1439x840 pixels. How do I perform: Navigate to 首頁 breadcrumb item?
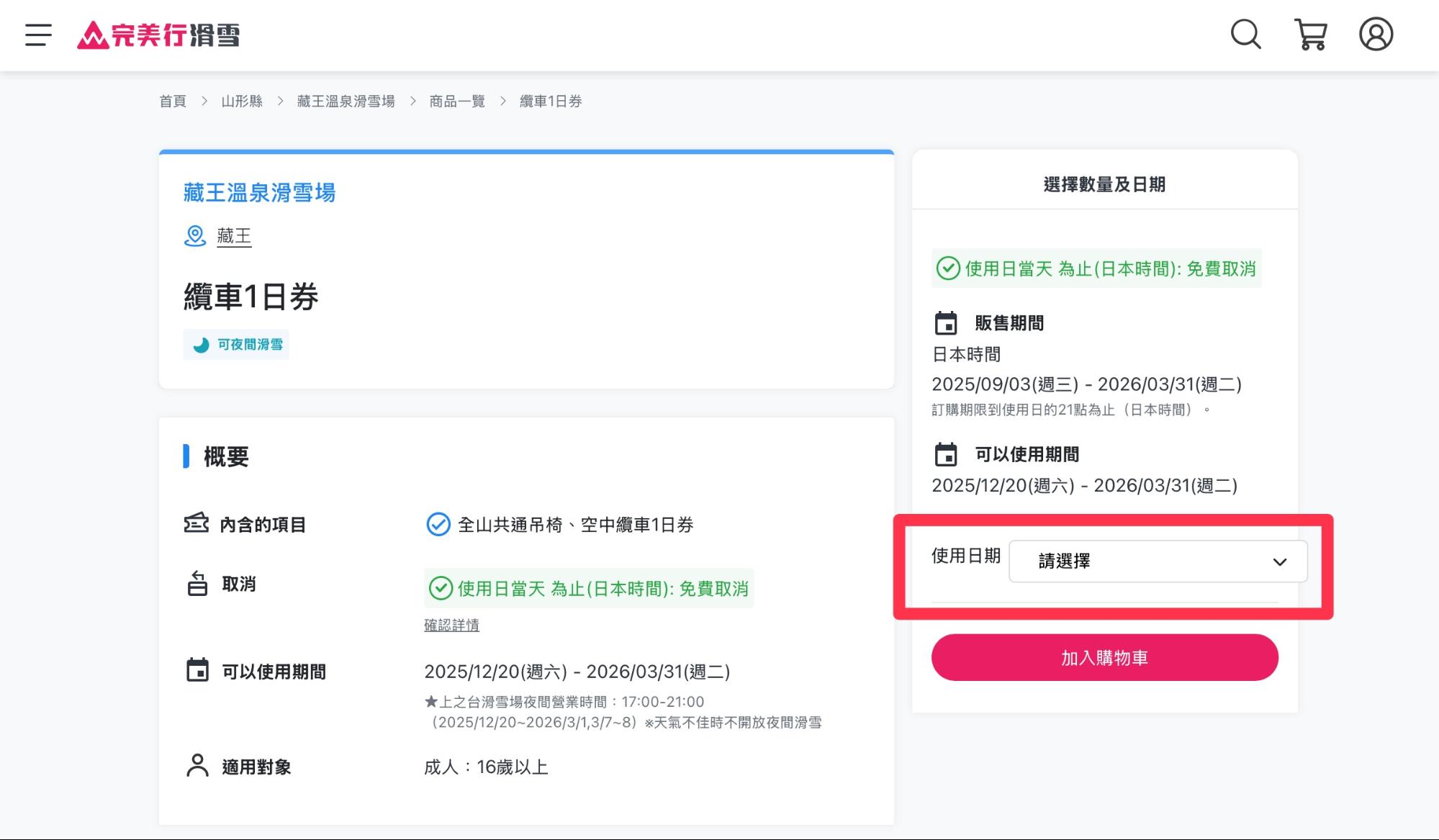point(172,101)
